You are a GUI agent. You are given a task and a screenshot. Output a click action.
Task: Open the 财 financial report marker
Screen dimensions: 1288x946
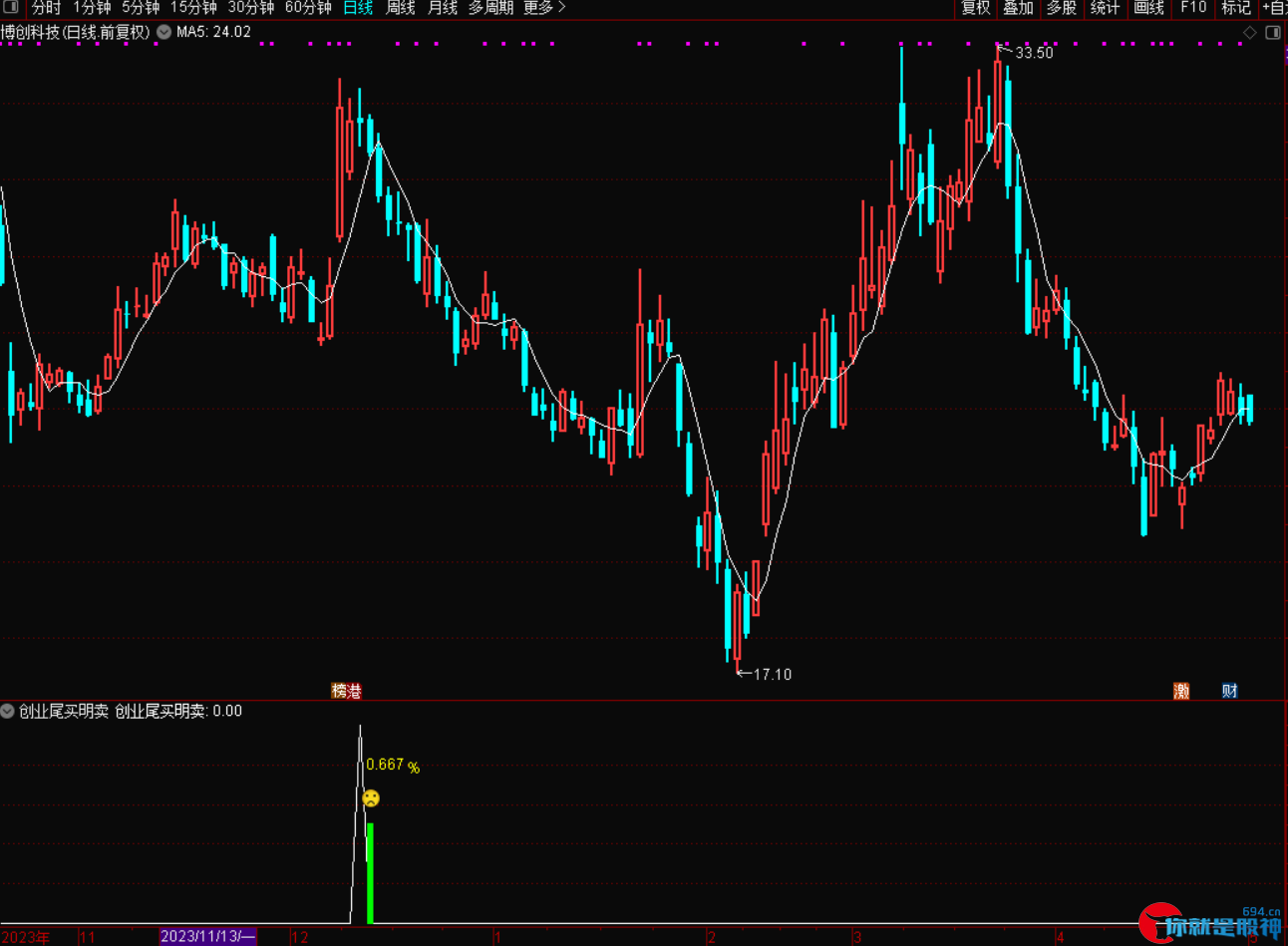(x=1230, y=691)
